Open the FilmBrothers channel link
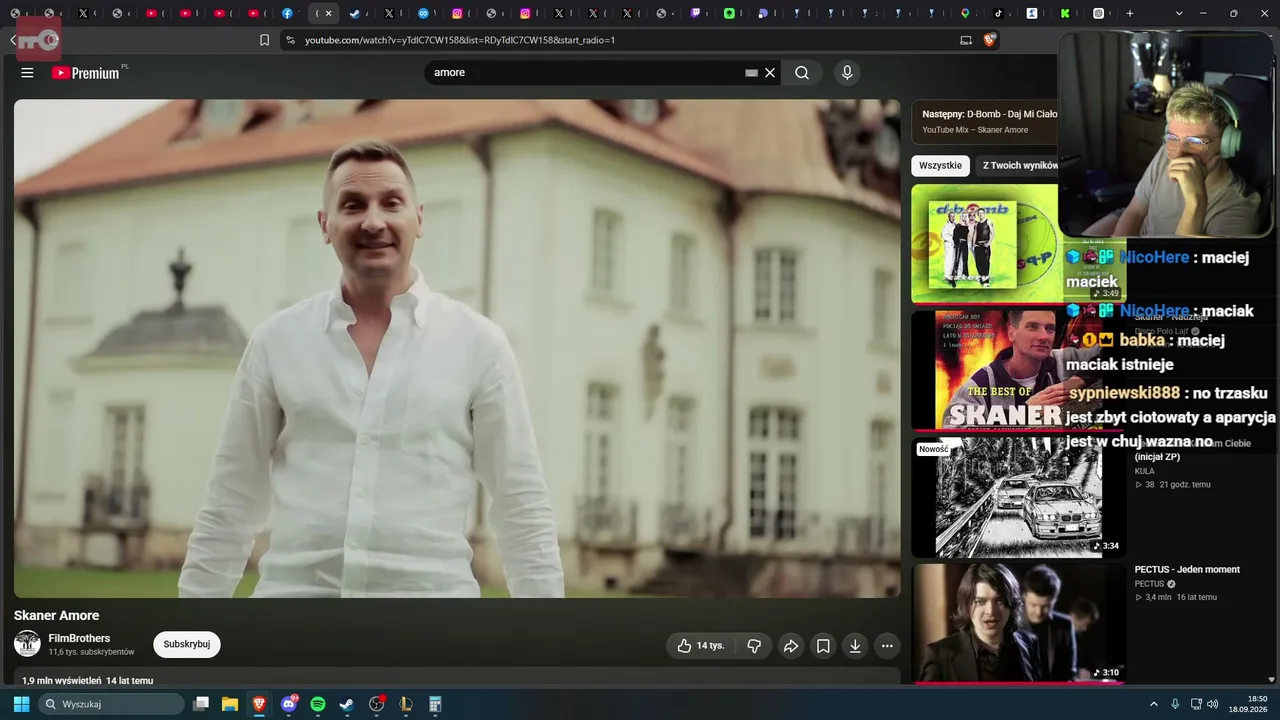Screen dimensions: 1280x720 [79, 638]
